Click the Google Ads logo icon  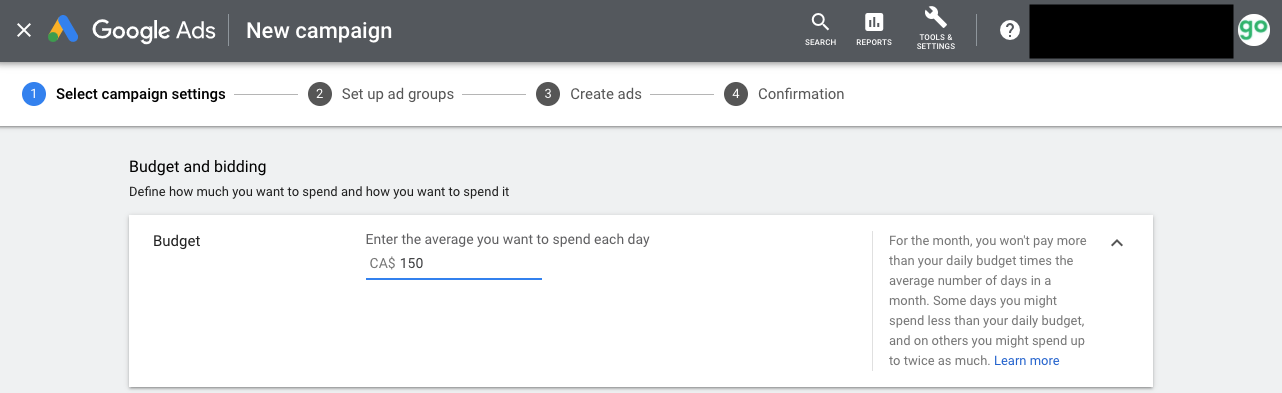point(64,30)
